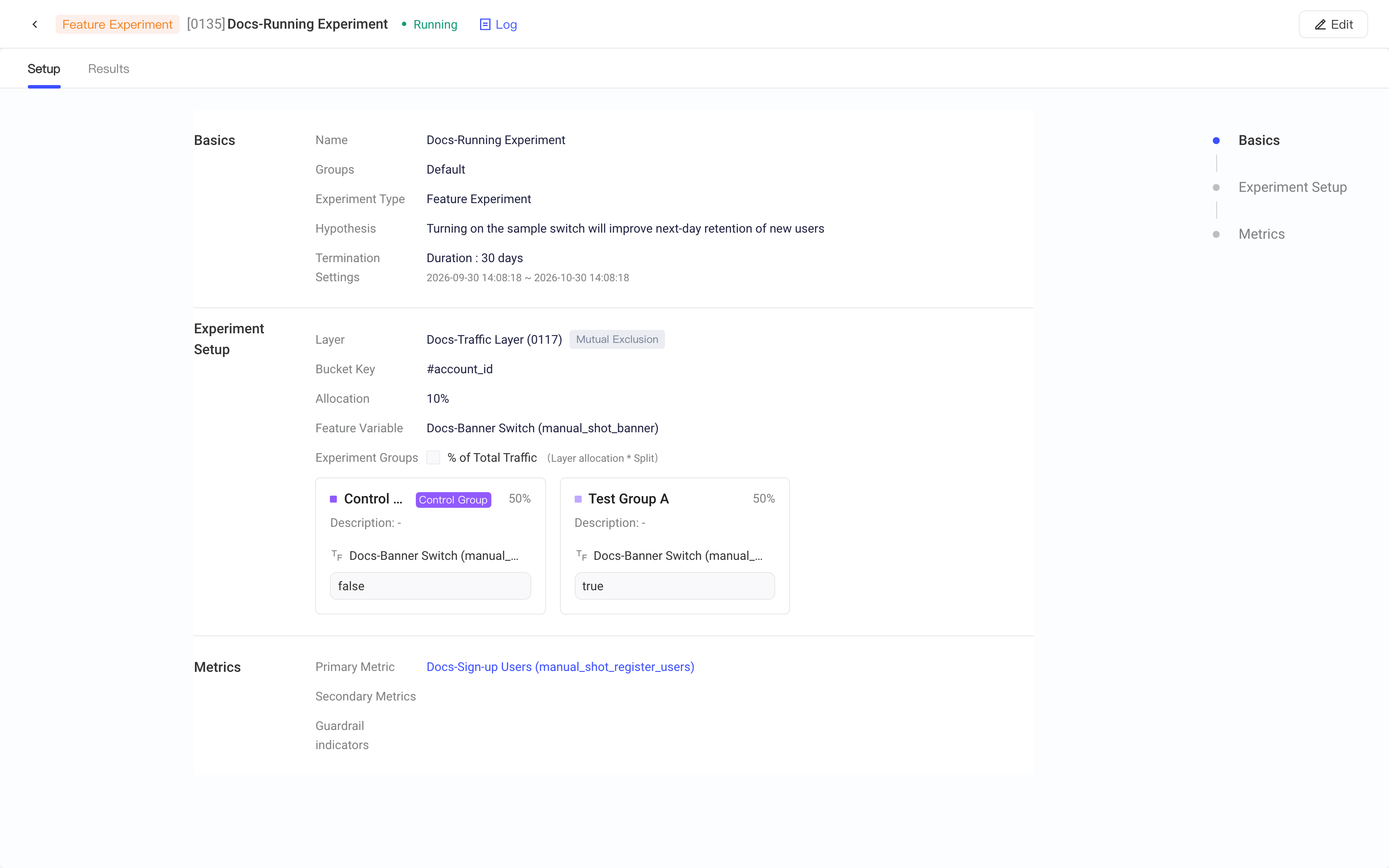Click the Test Group A color square
The height and width of the screenshot is (868, 1389).
click(x=578, y=499)
